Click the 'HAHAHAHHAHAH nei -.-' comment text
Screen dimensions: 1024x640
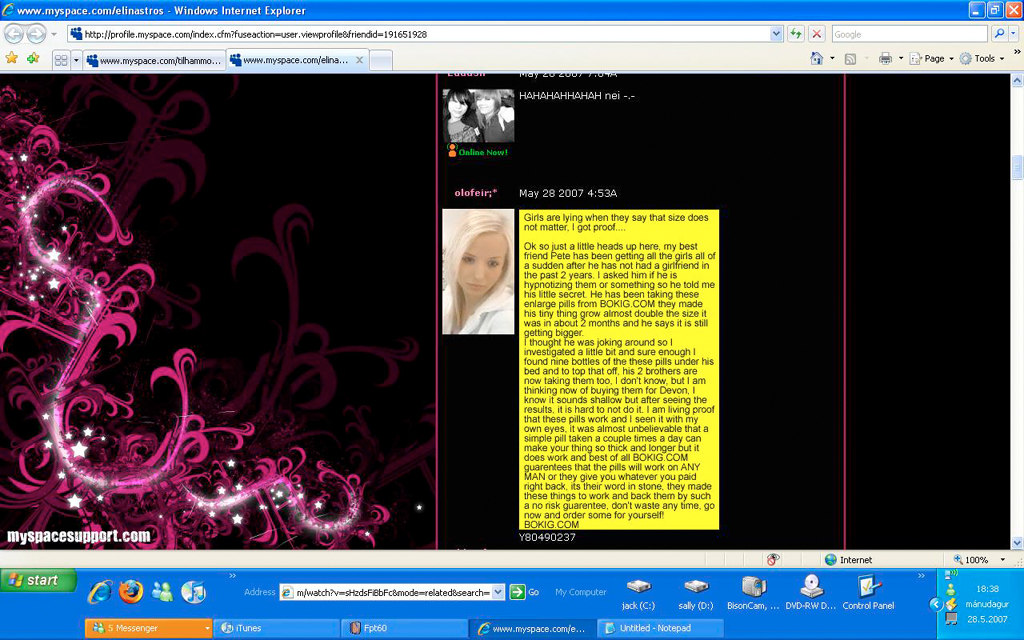click(577, 95)
